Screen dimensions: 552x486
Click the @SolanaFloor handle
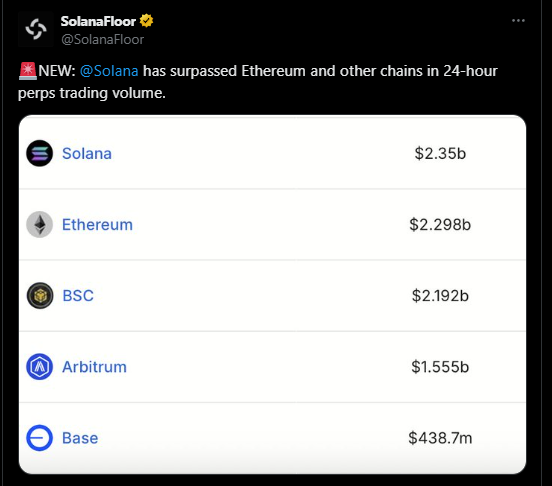[102, 39]
